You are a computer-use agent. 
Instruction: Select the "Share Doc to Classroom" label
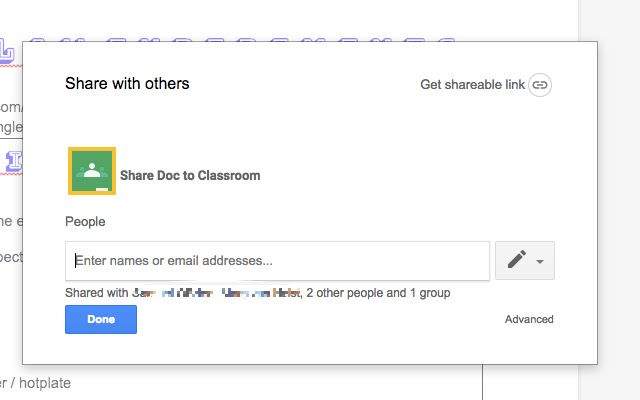(190, 175)
